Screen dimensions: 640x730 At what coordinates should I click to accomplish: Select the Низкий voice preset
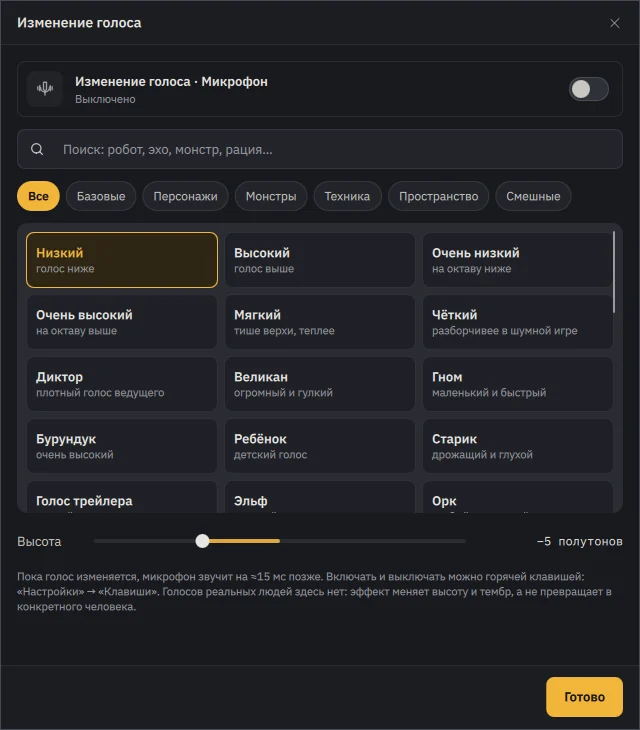pyautogui.click(x=122, y=260)
